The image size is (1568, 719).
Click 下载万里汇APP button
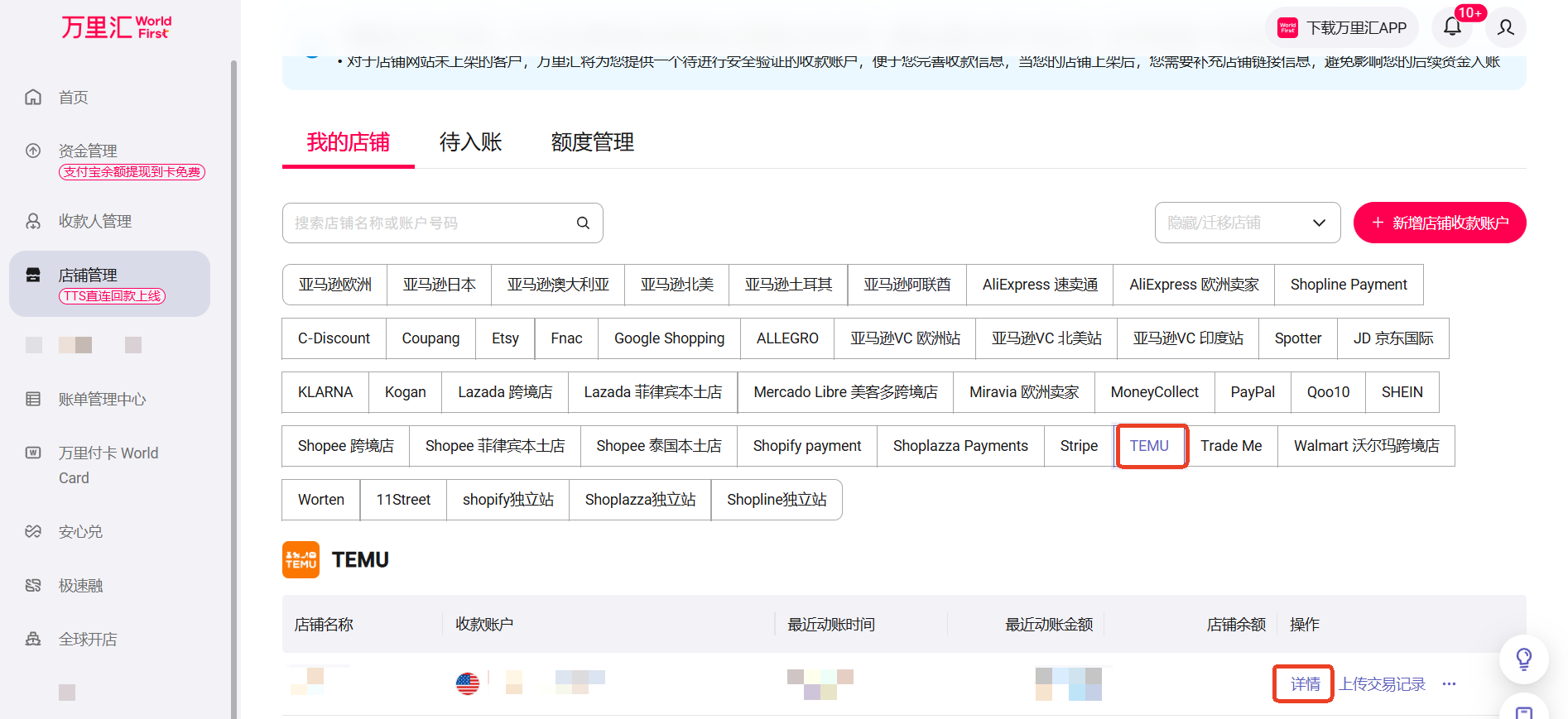1342,28
